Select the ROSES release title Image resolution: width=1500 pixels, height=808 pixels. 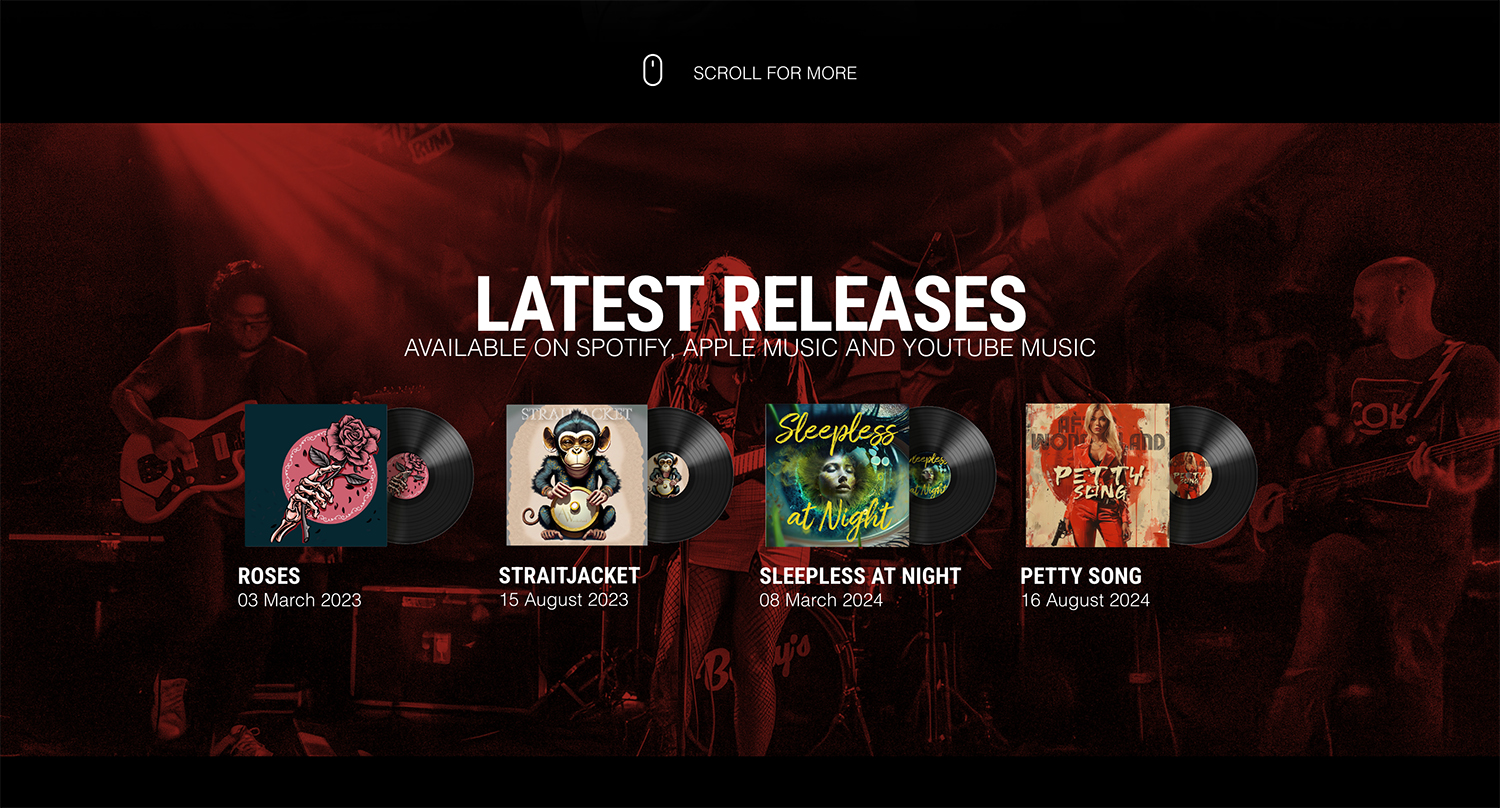[x=269, y=576]
